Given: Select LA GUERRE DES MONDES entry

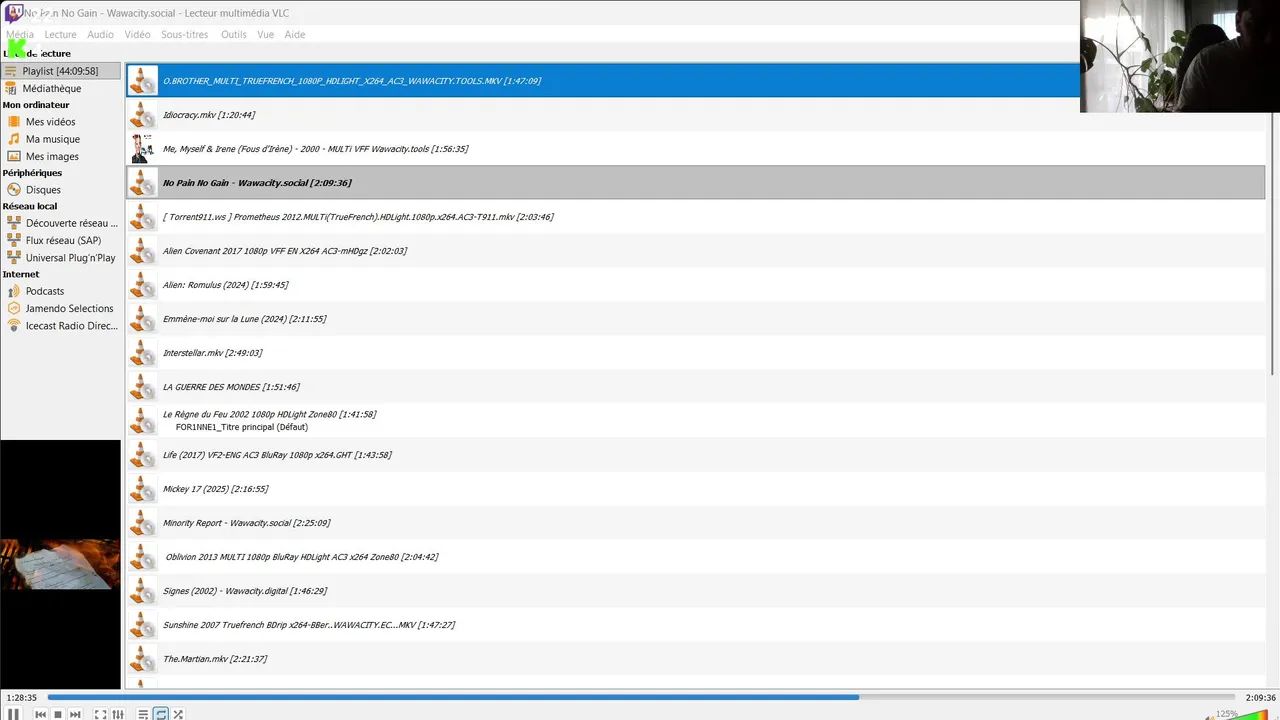Looking at the screenshot, I should 695,387.
